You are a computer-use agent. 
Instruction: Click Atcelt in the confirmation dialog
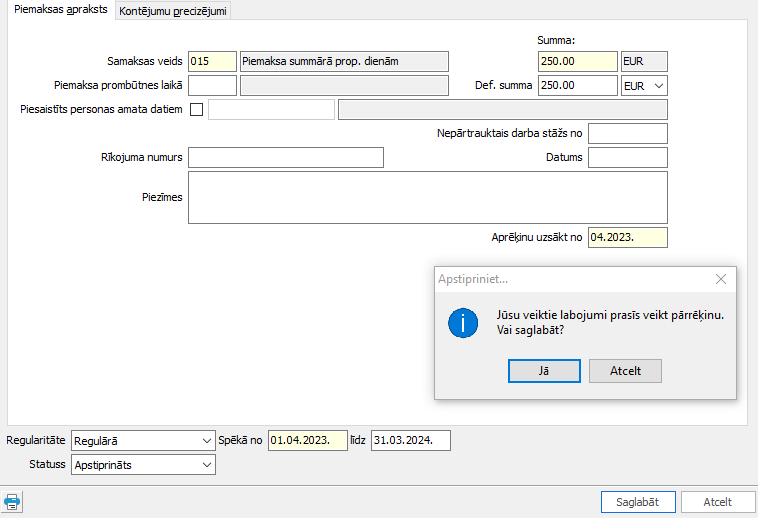tap(625, 371)
